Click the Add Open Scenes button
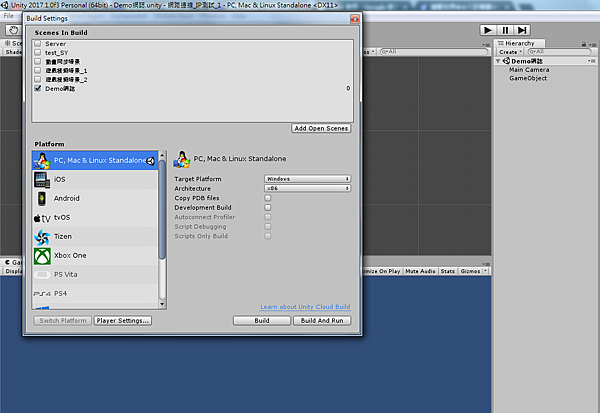600x413 pixels. pos(321,129)
